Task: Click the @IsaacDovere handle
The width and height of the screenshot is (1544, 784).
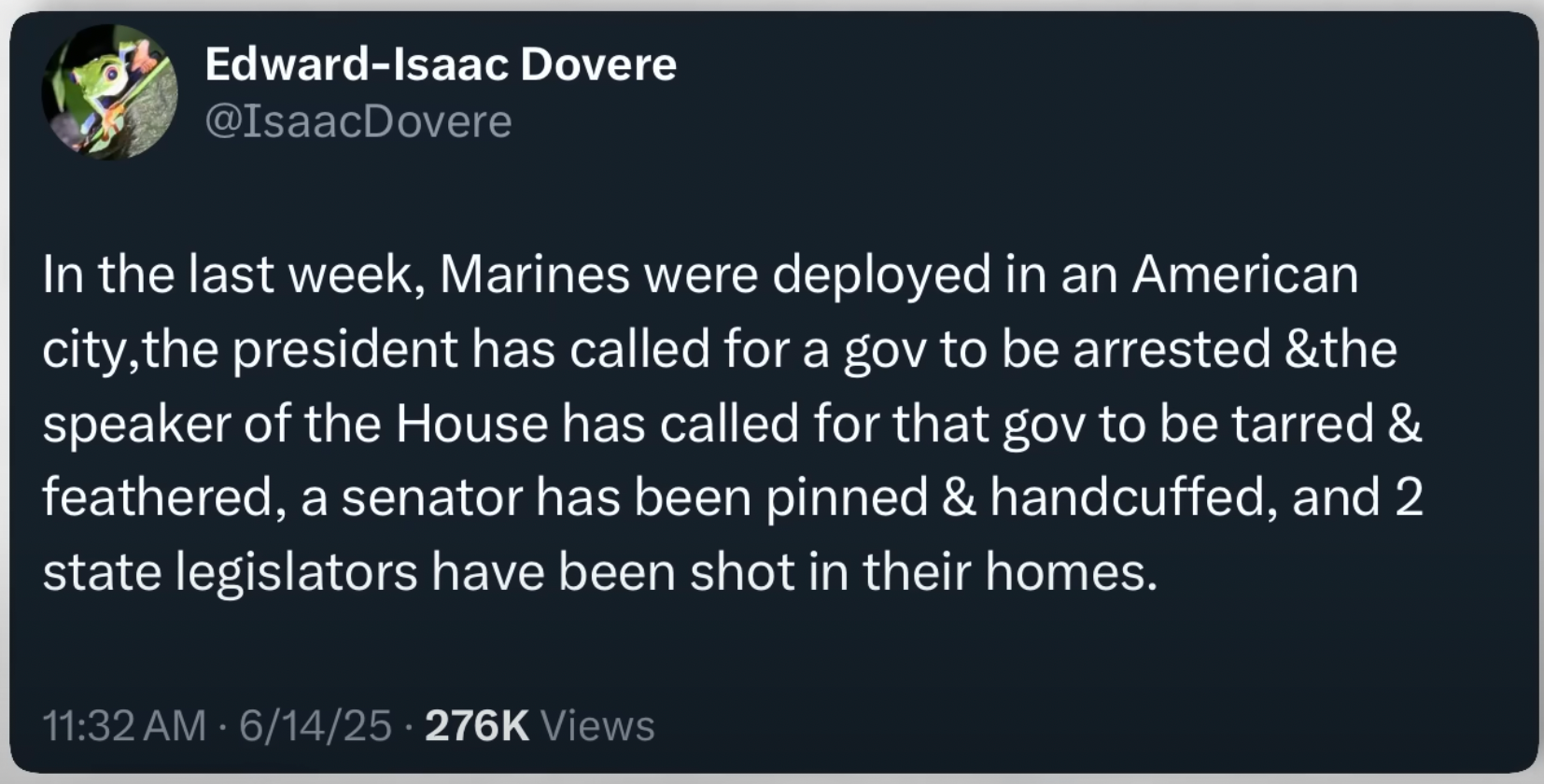Action: (x=358, y=121)
